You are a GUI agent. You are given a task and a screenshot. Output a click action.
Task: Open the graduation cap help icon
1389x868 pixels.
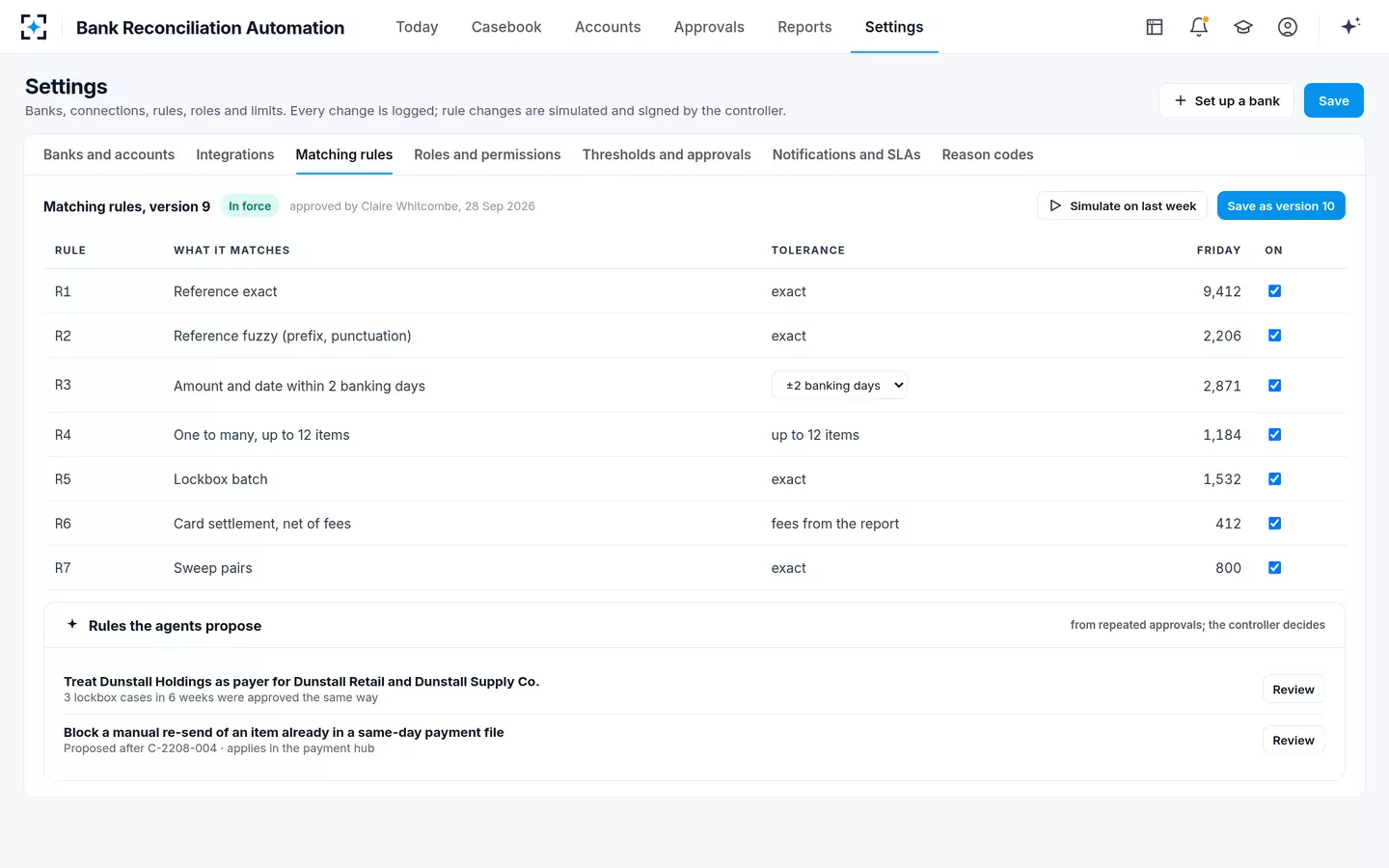[x=1243, y=27]
